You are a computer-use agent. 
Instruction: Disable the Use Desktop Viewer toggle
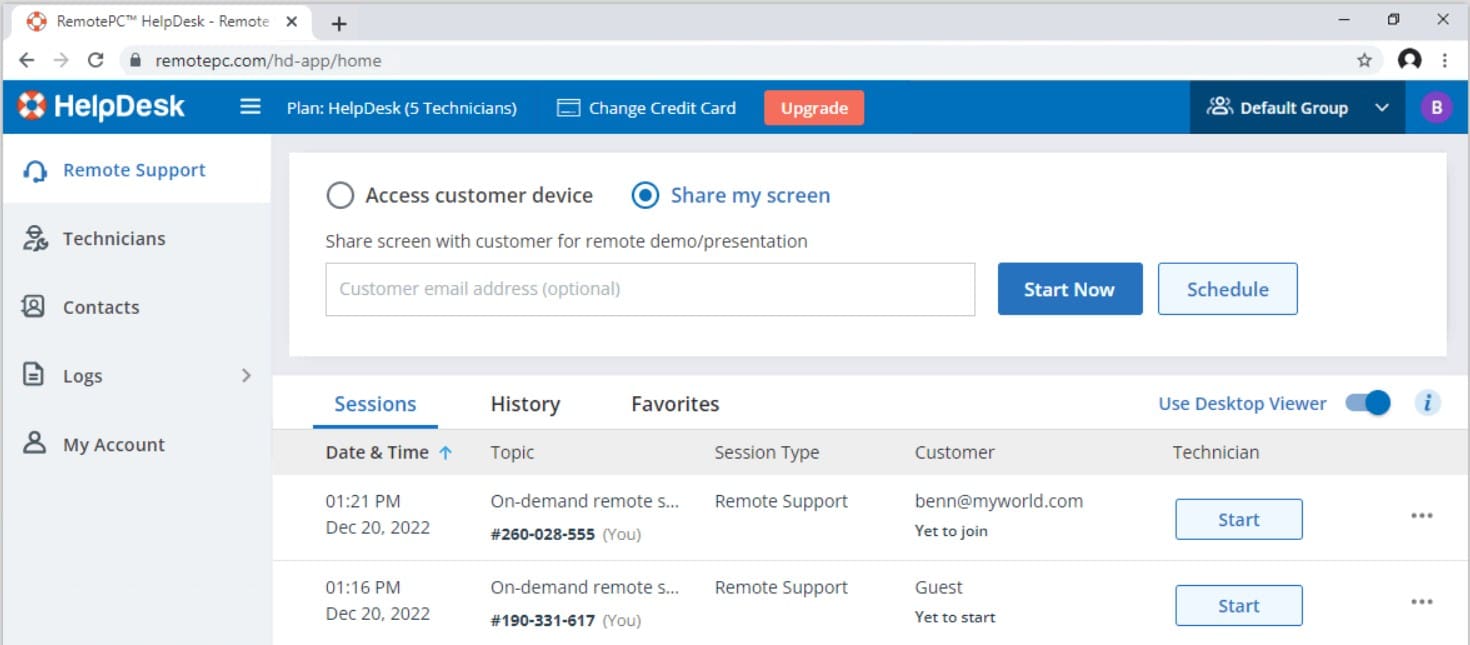click(1366, 402)
